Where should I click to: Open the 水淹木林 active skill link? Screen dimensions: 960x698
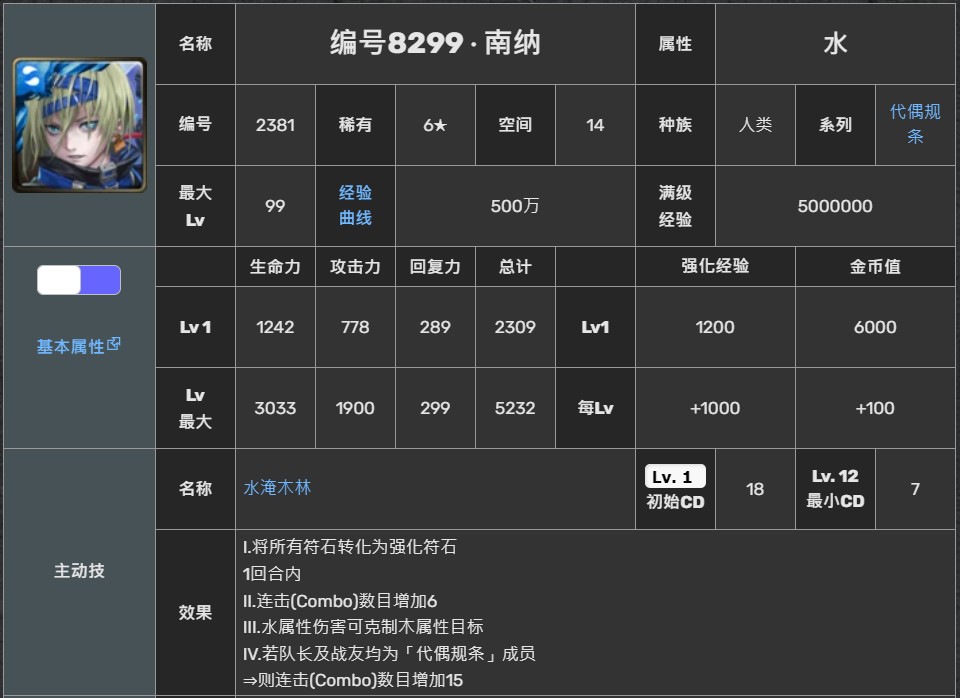277,488
